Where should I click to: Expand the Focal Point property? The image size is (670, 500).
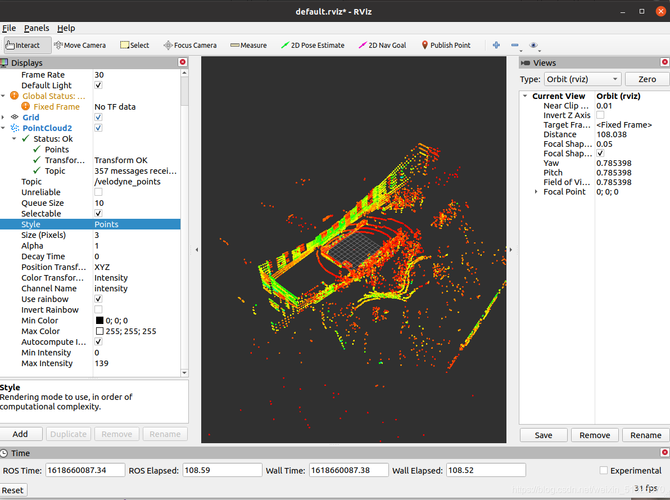[536, 192]
